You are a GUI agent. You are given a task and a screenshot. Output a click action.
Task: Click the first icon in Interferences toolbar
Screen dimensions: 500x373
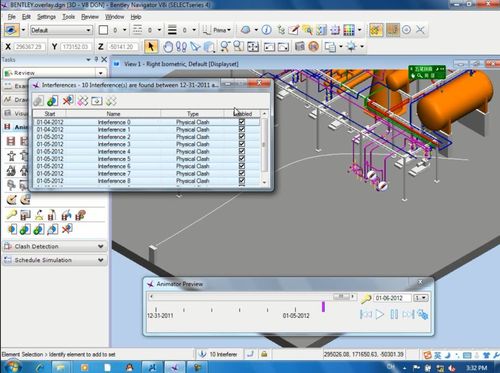tap(38, 101)
